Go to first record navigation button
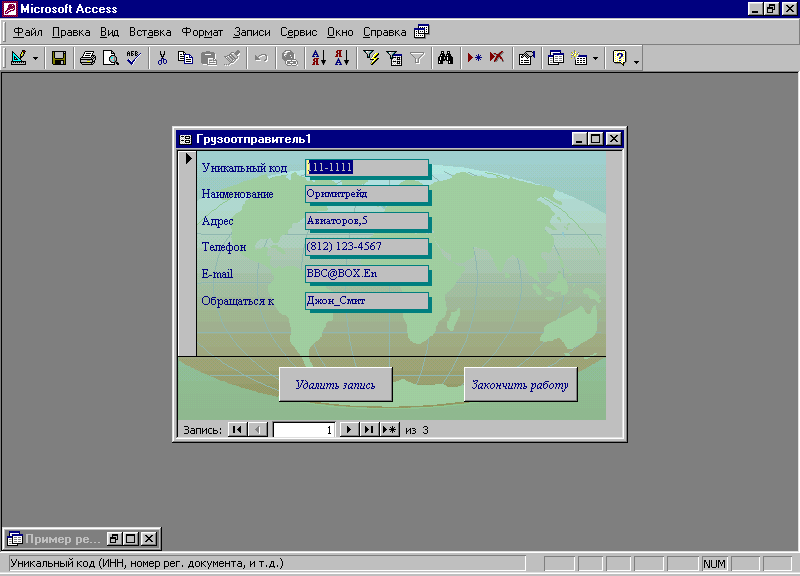The height and width of the screenshot is (576, 800). [237, 430]
